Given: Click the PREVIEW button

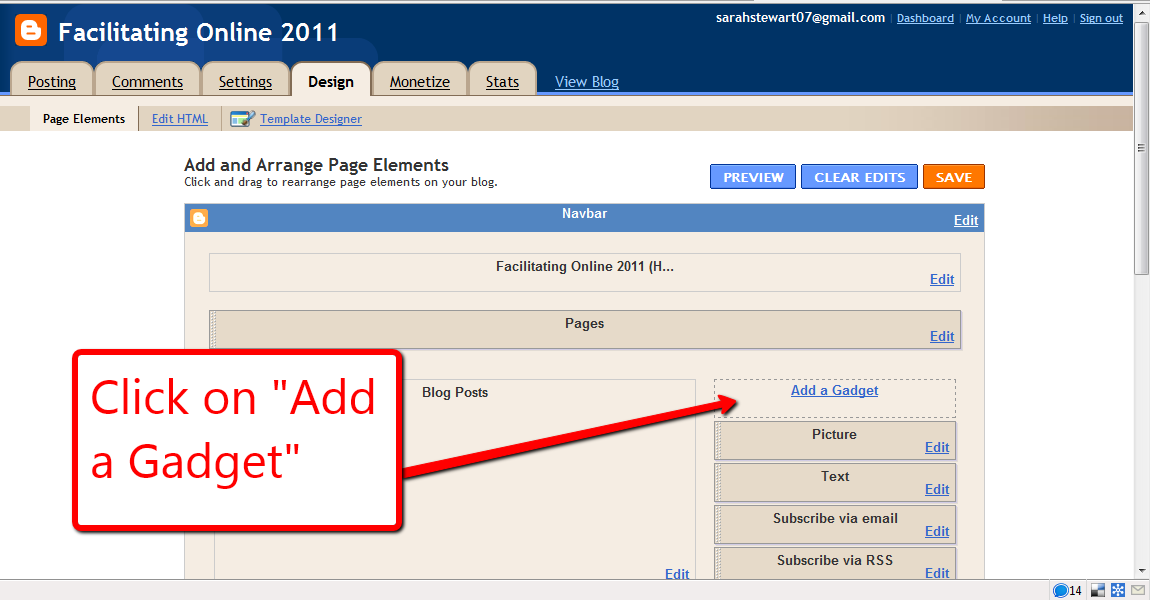Looking at the screenshot, I should pos(753,177).
